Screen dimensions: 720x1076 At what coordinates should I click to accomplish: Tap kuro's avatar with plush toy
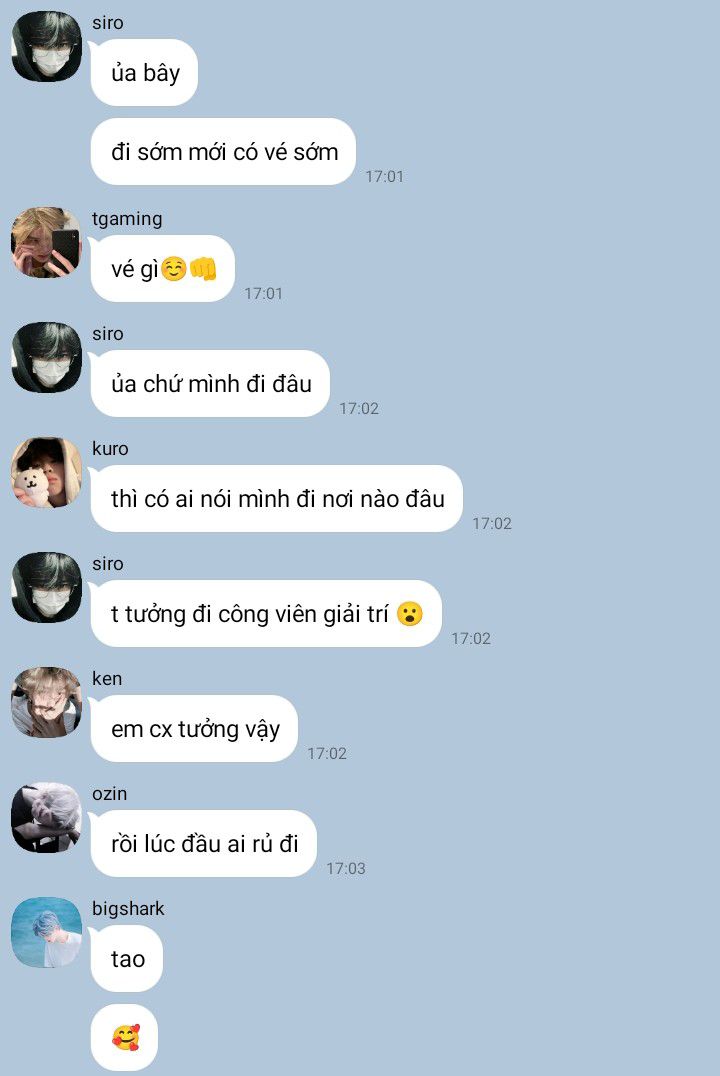coord(46,472)
